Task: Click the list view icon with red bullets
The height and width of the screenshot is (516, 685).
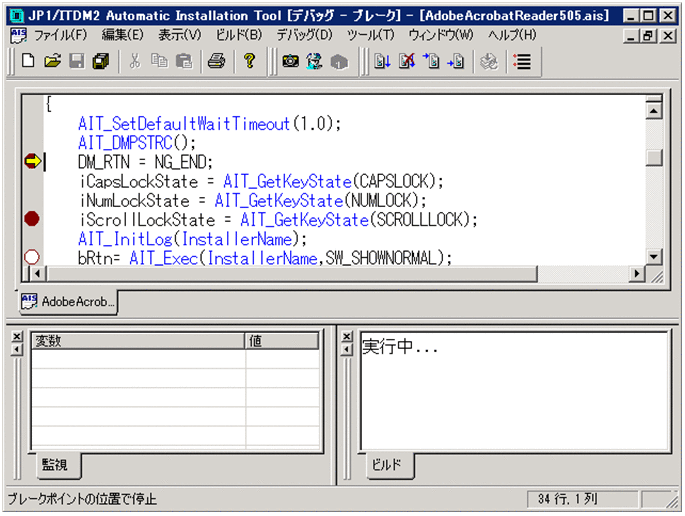Action: pyautogui.click(x=522, y=61)
